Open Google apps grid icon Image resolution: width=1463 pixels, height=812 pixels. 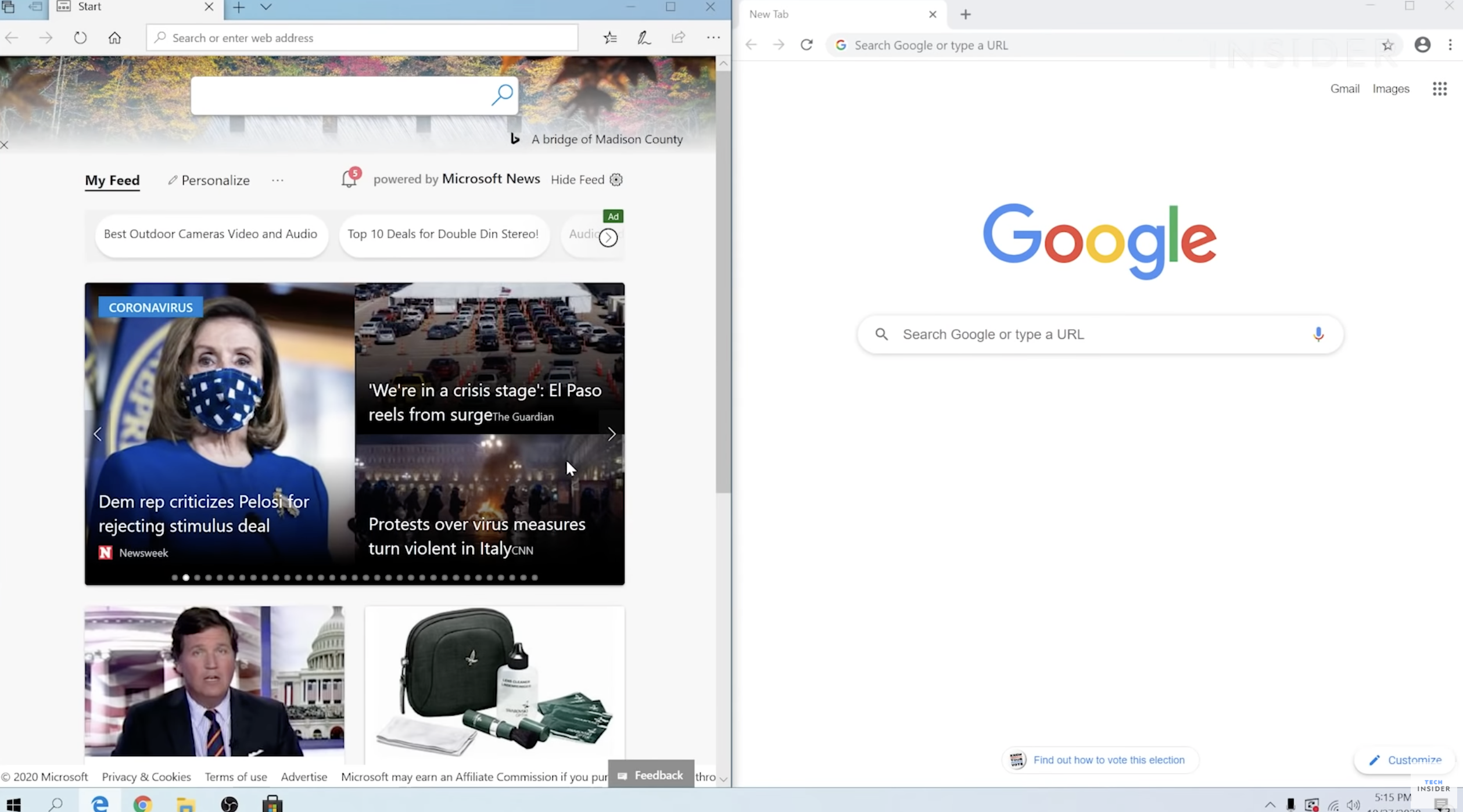click(x=1439, y=89)
